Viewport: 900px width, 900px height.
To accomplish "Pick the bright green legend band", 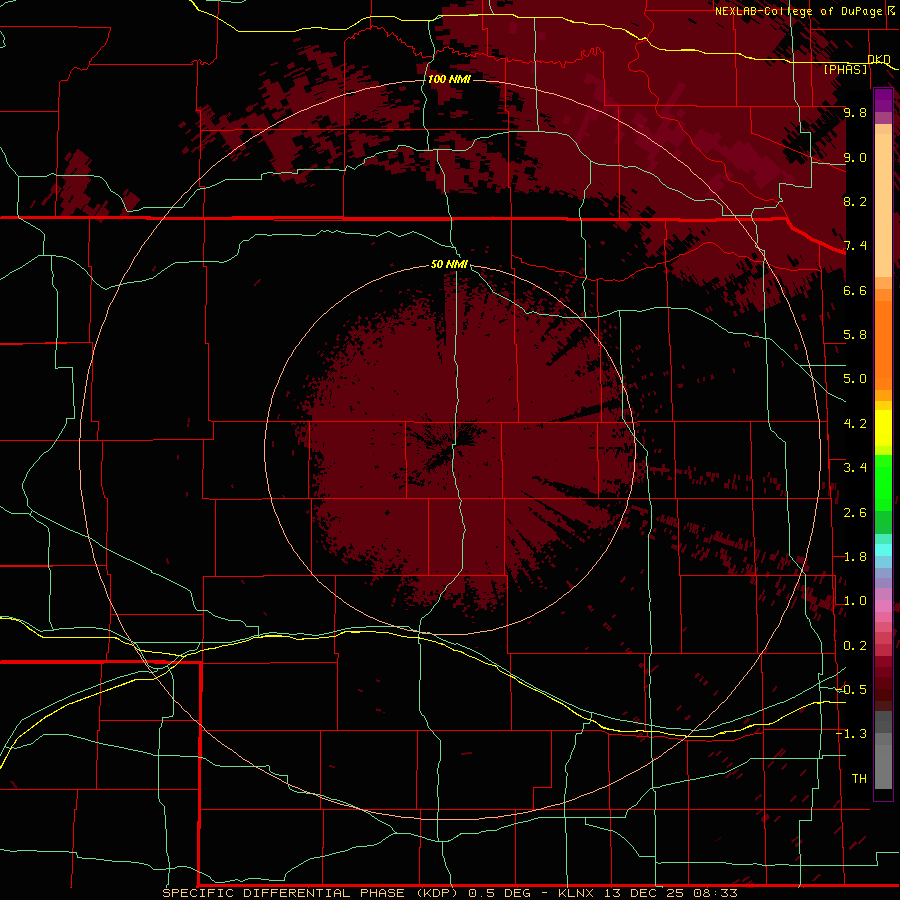I will coord(883,483).
